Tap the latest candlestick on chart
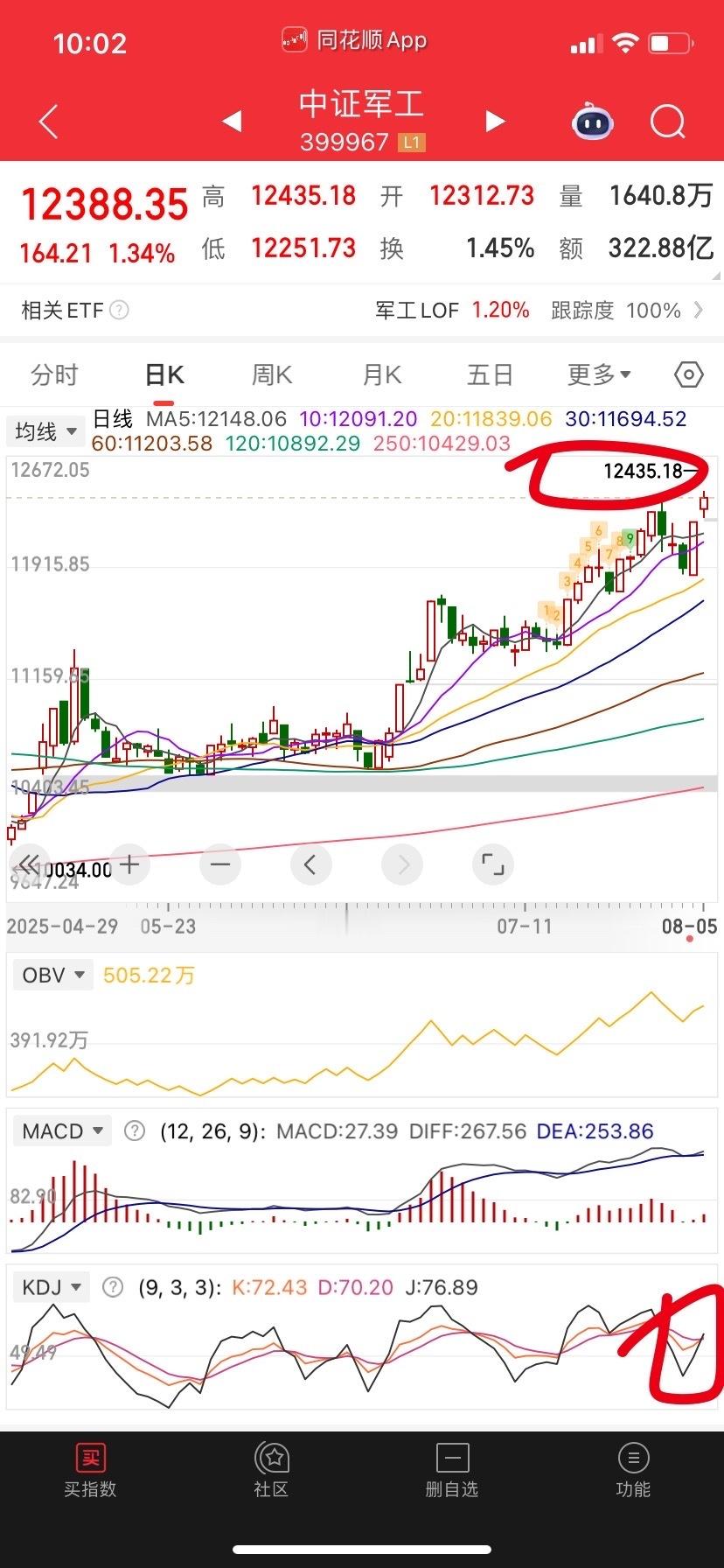This screenshot has width=724, height=1568. click(x=705, y=503)
